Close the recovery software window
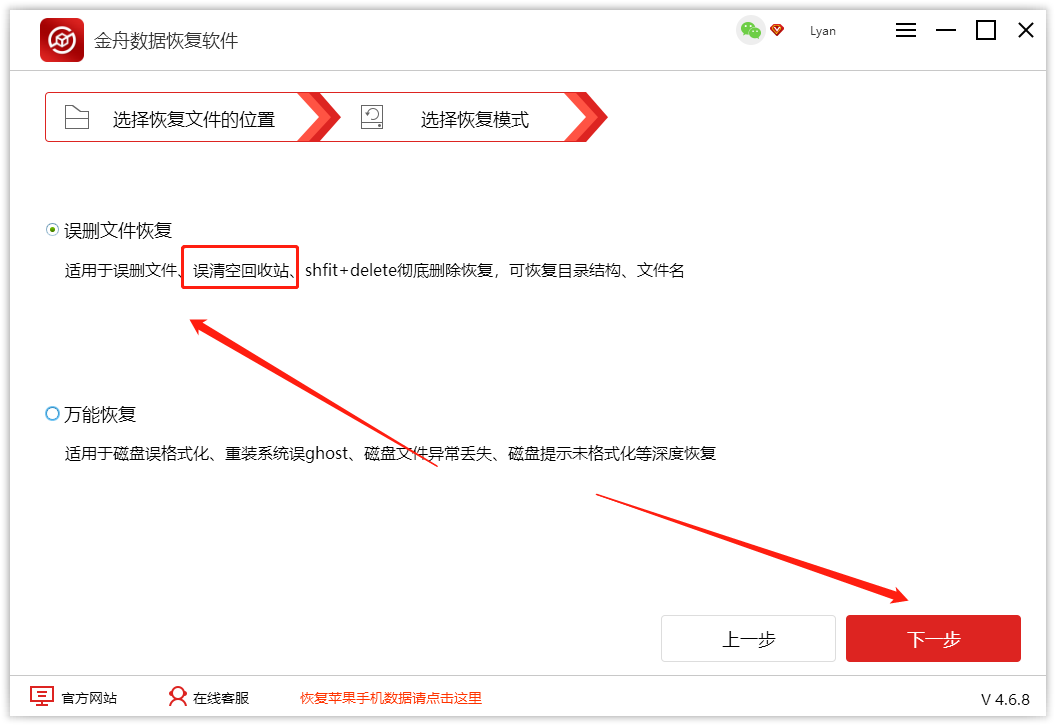Image resolution: width=1056 pixels, height=726 pixels. tap(1026, 30)
